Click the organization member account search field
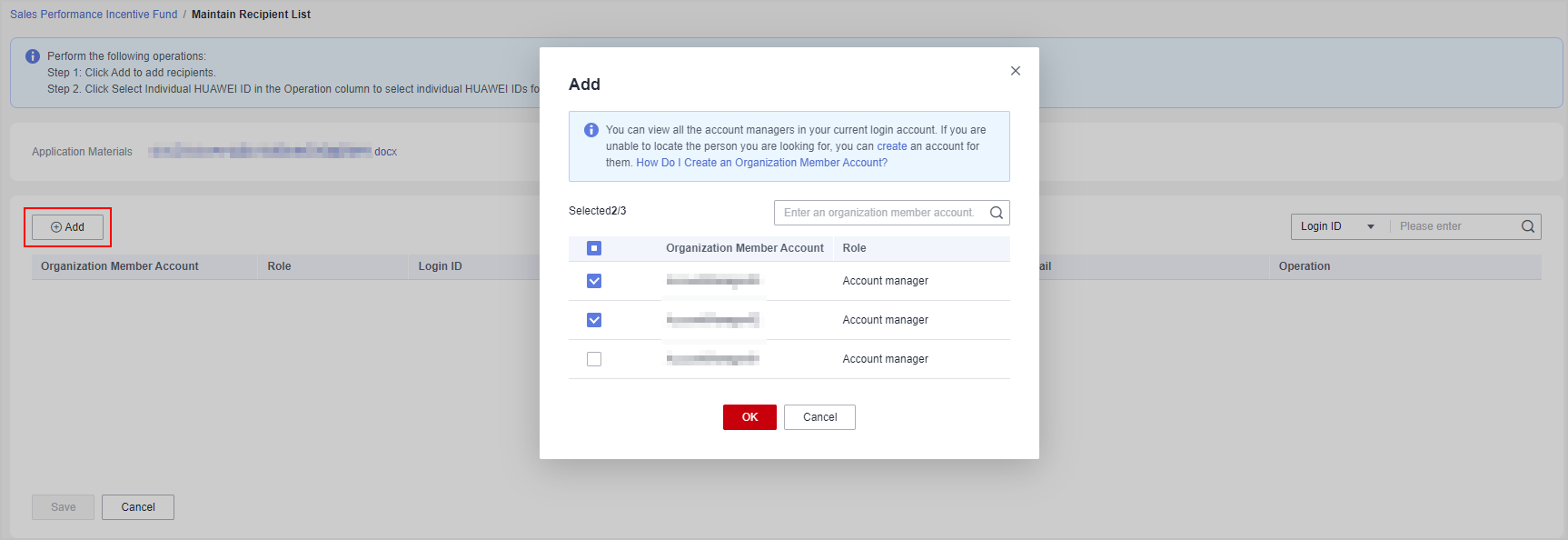 point(879,213)
